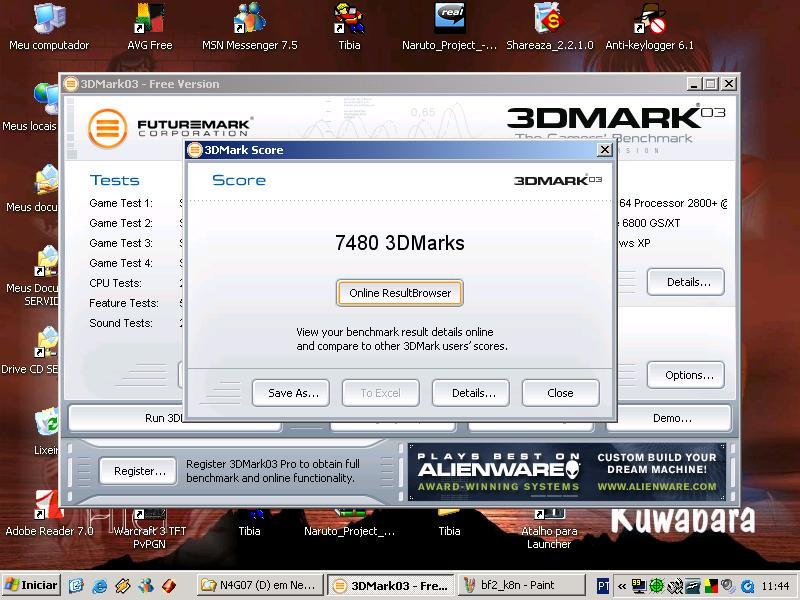The width and height of the screenshot is (800, 600).
Task: Click the 7480 3DMarks score text
Action: [x=399, y=243]
